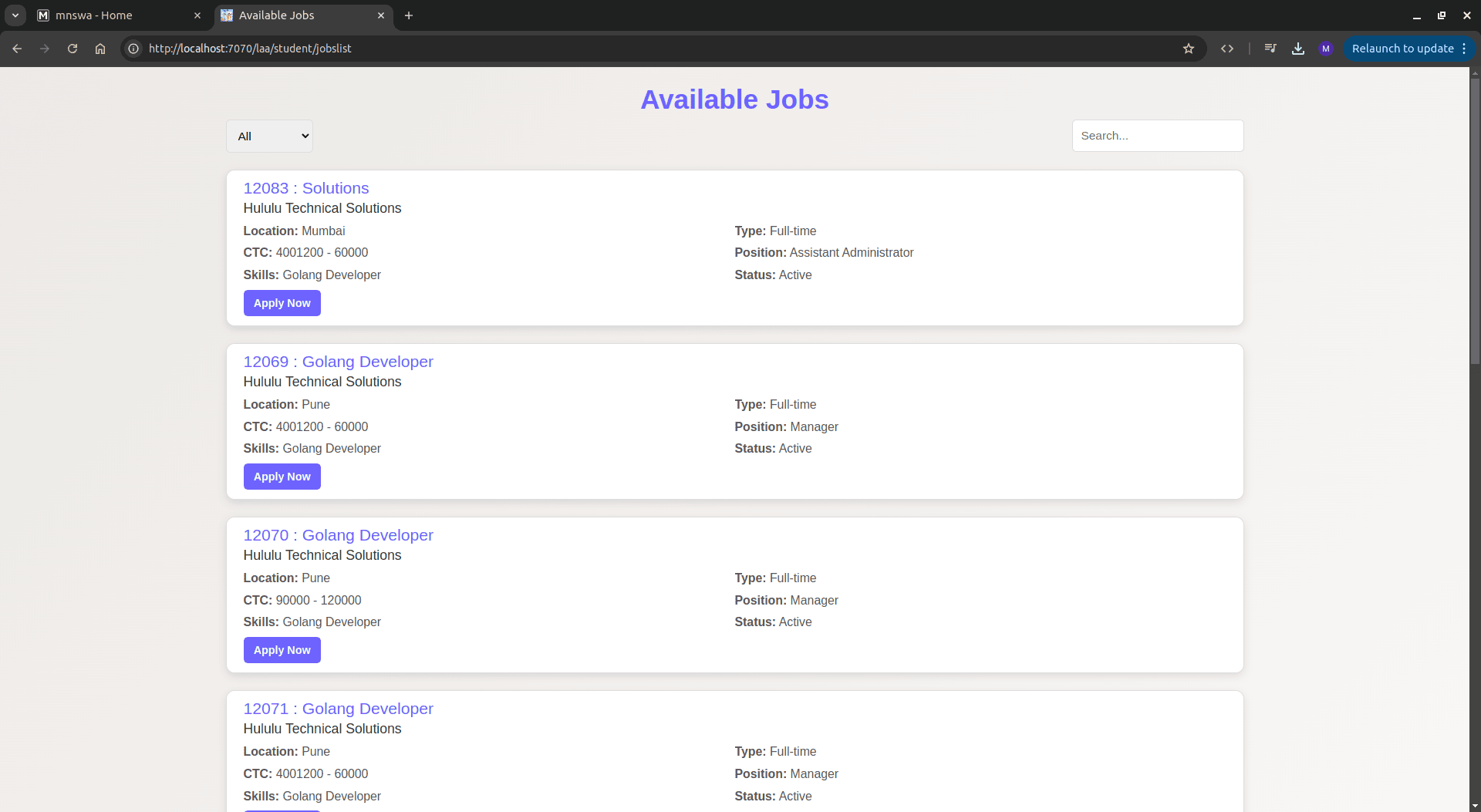This screenshot has height=812, width=1481.
Task: Open browser home page
Action: [x=100, y=49]
